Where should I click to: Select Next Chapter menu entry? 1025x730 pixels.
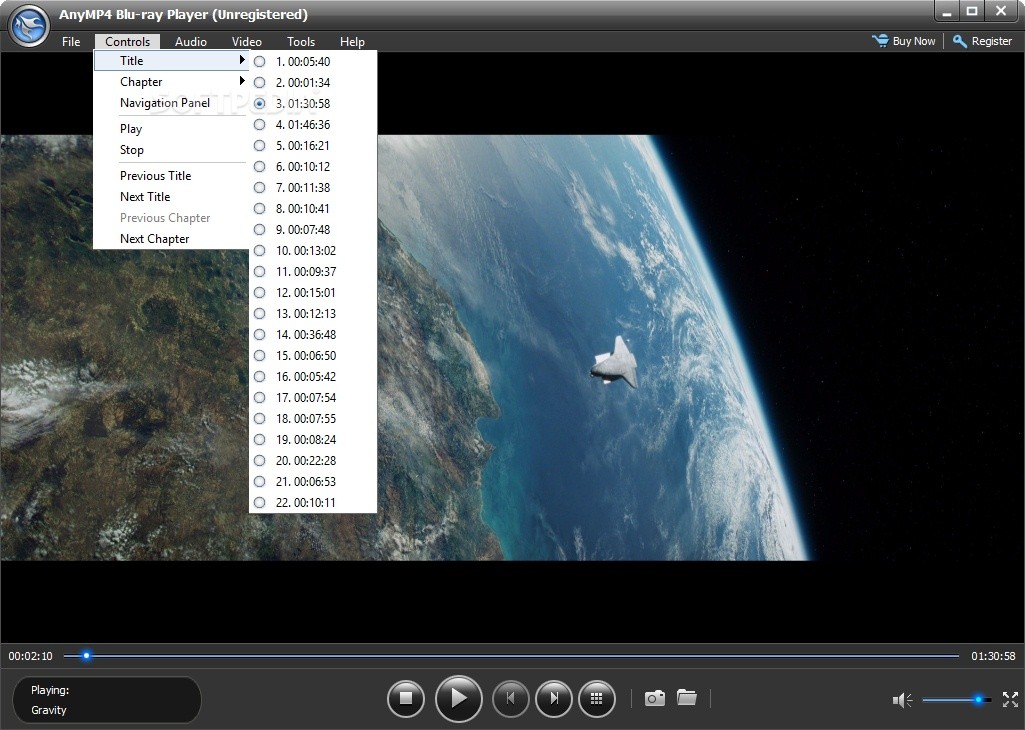[171, 239]
